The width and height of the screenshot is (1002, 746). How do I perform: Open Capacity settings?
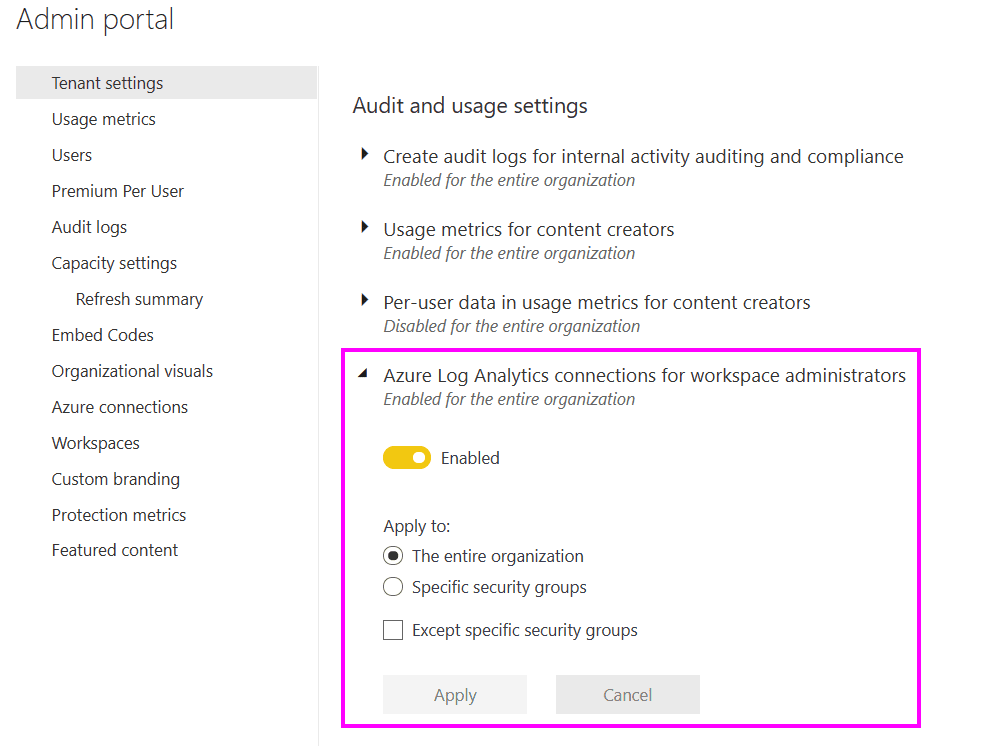(x=114, y=263)
